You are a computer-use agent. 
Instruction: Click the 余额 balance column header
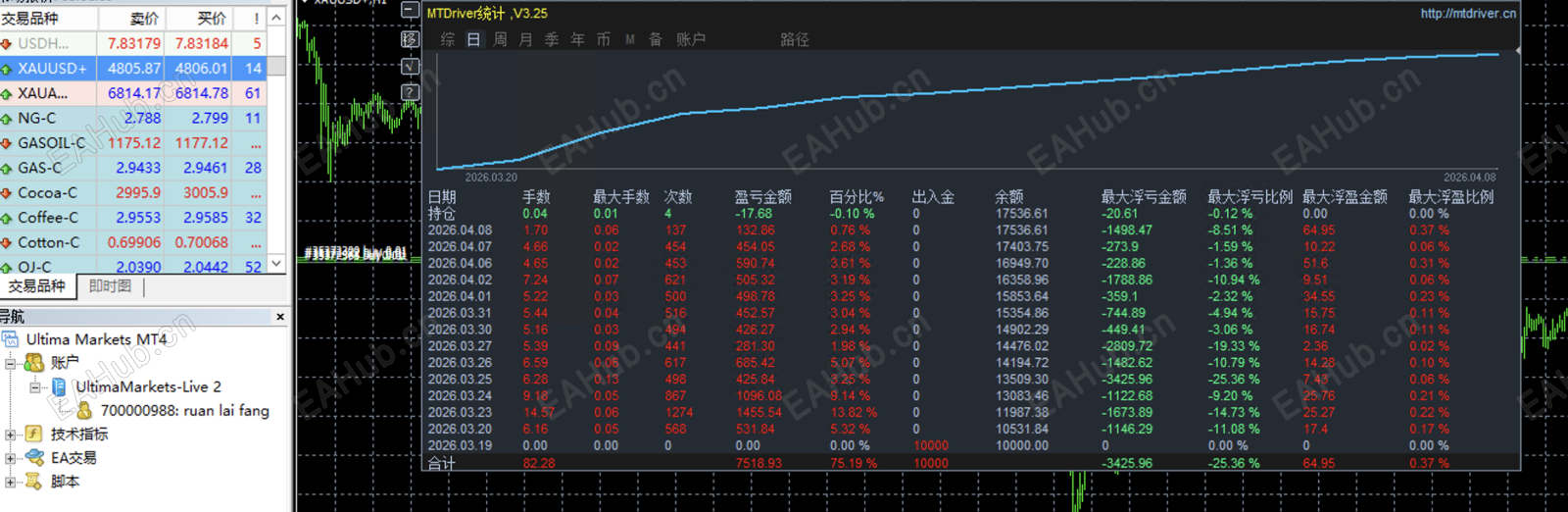coord(1008,197)
